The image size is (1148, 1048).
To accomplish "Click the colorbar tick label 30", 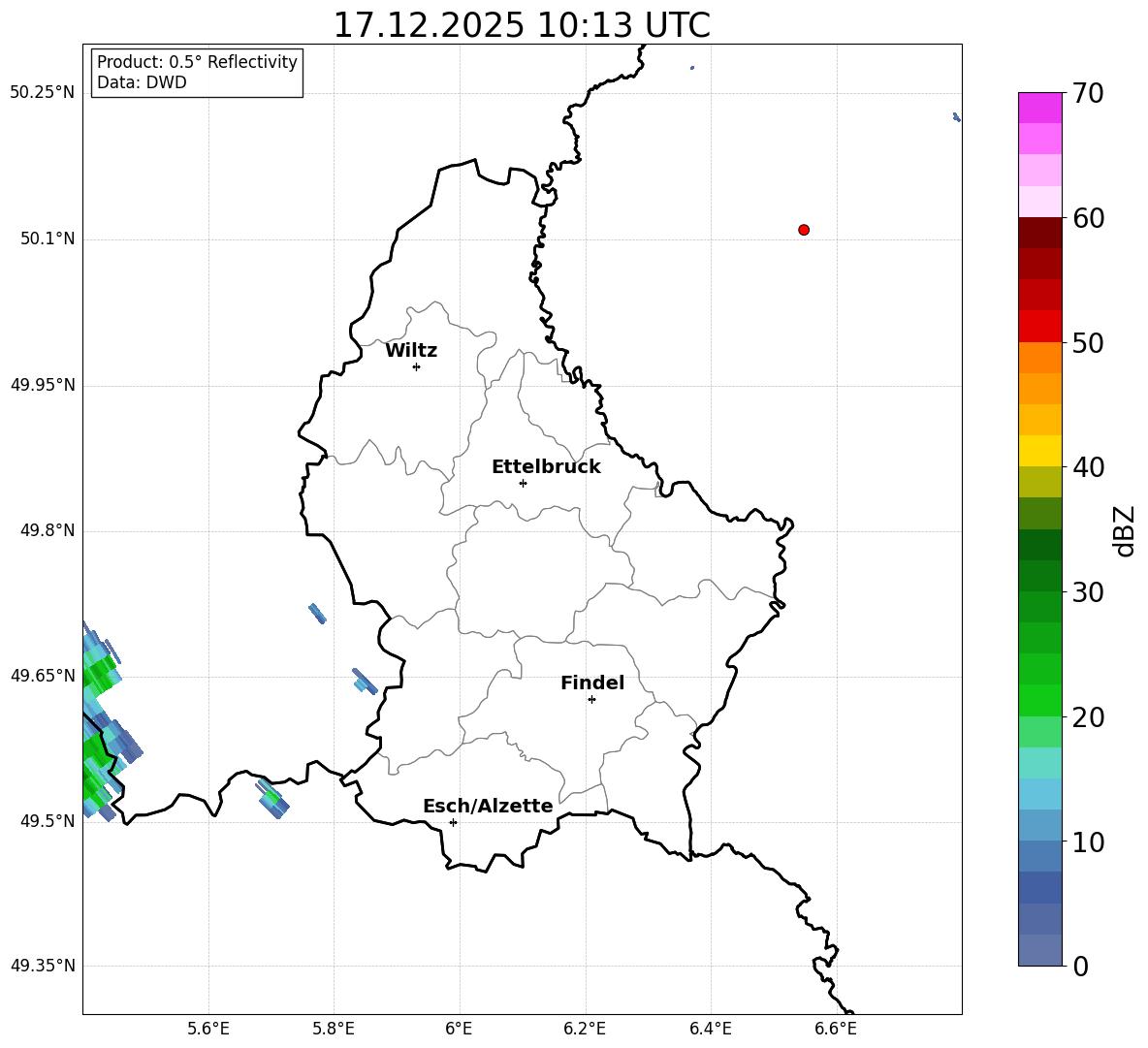I will point(1089,592).
